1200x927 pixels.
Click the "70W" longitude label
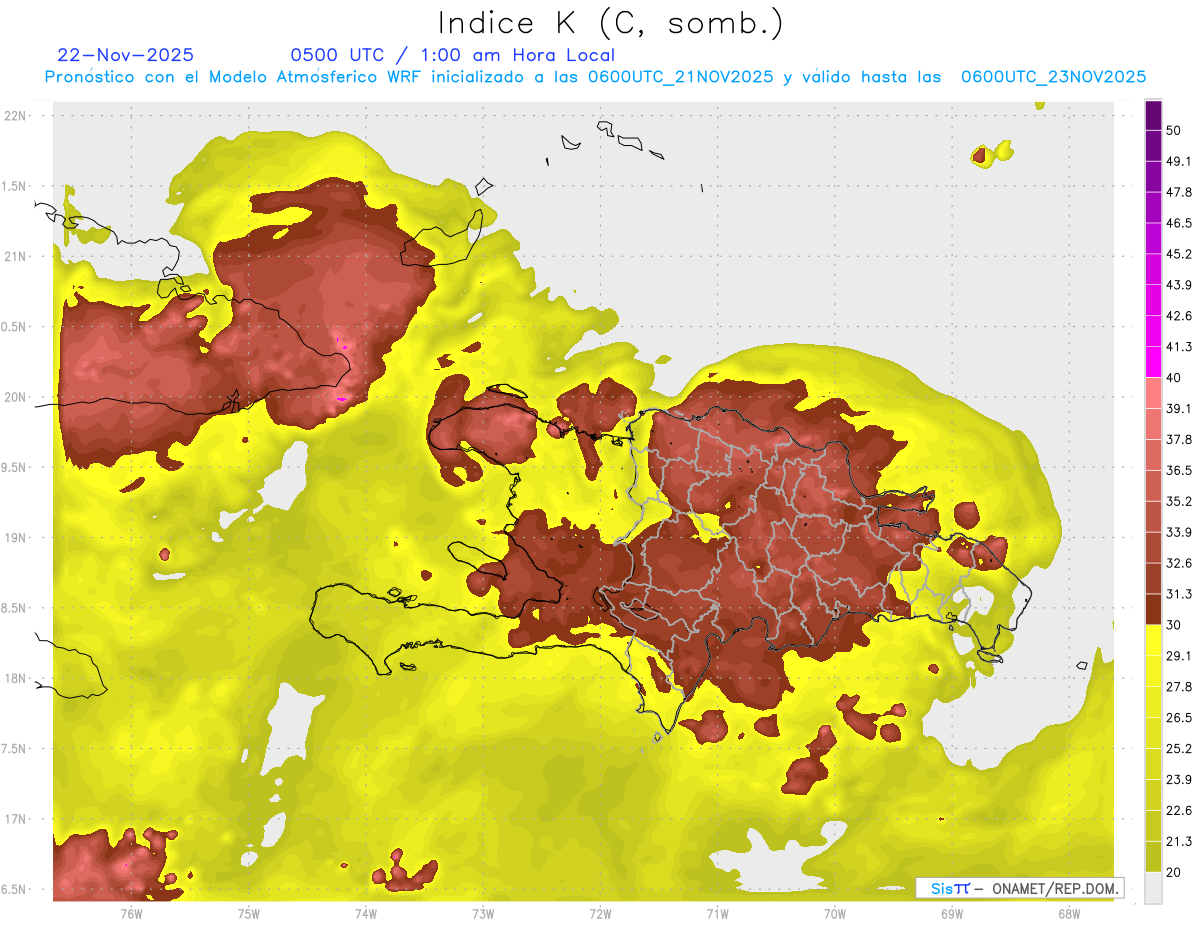tap(834, 913)
